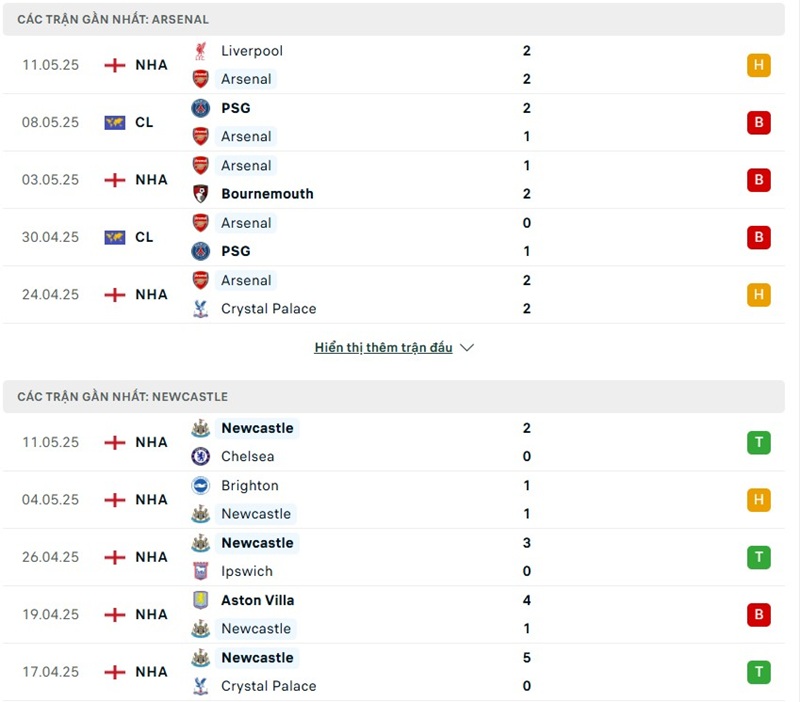Image resolution: width=800 pixels, height=702 pixels.
Task: Click the Brighton club crest icon
Action: pyautogui.click(x=200, y=486)
